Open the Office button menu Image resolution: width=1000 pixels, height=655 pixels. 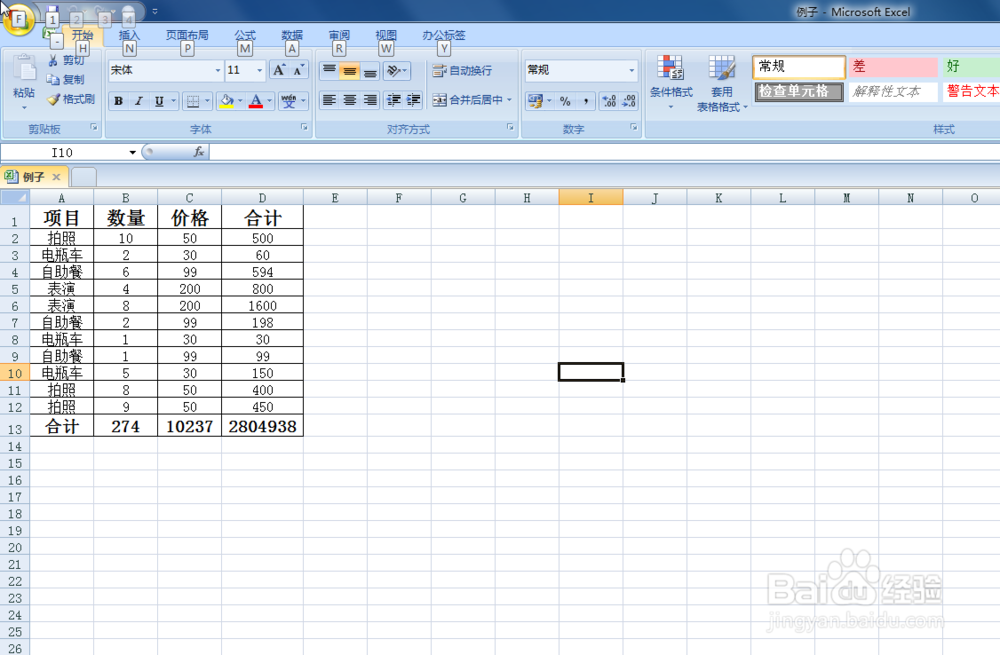(17, 19)
